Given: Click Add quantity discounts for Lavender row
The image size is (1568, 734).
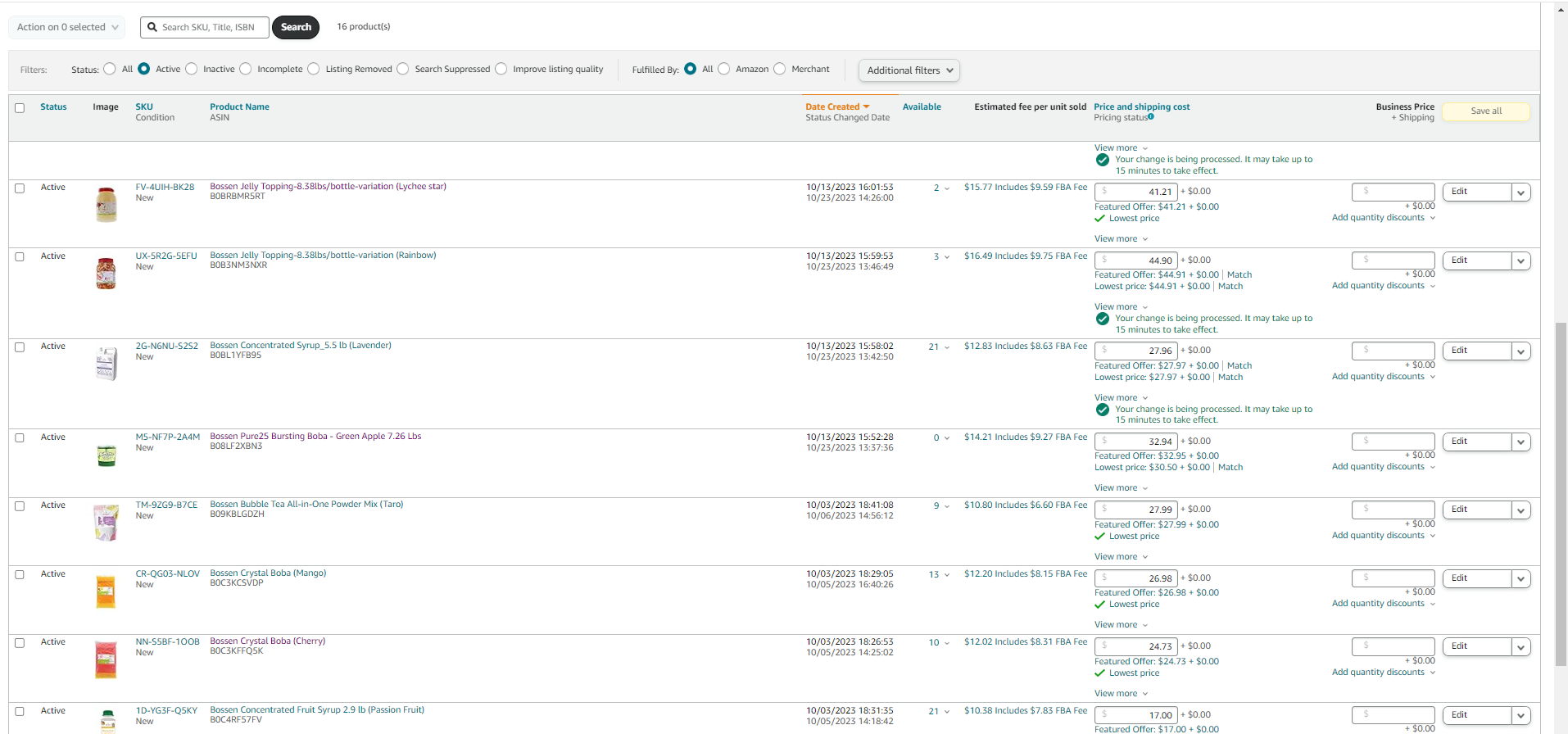Looking at the screenshot, I should tap(1378, 377).
